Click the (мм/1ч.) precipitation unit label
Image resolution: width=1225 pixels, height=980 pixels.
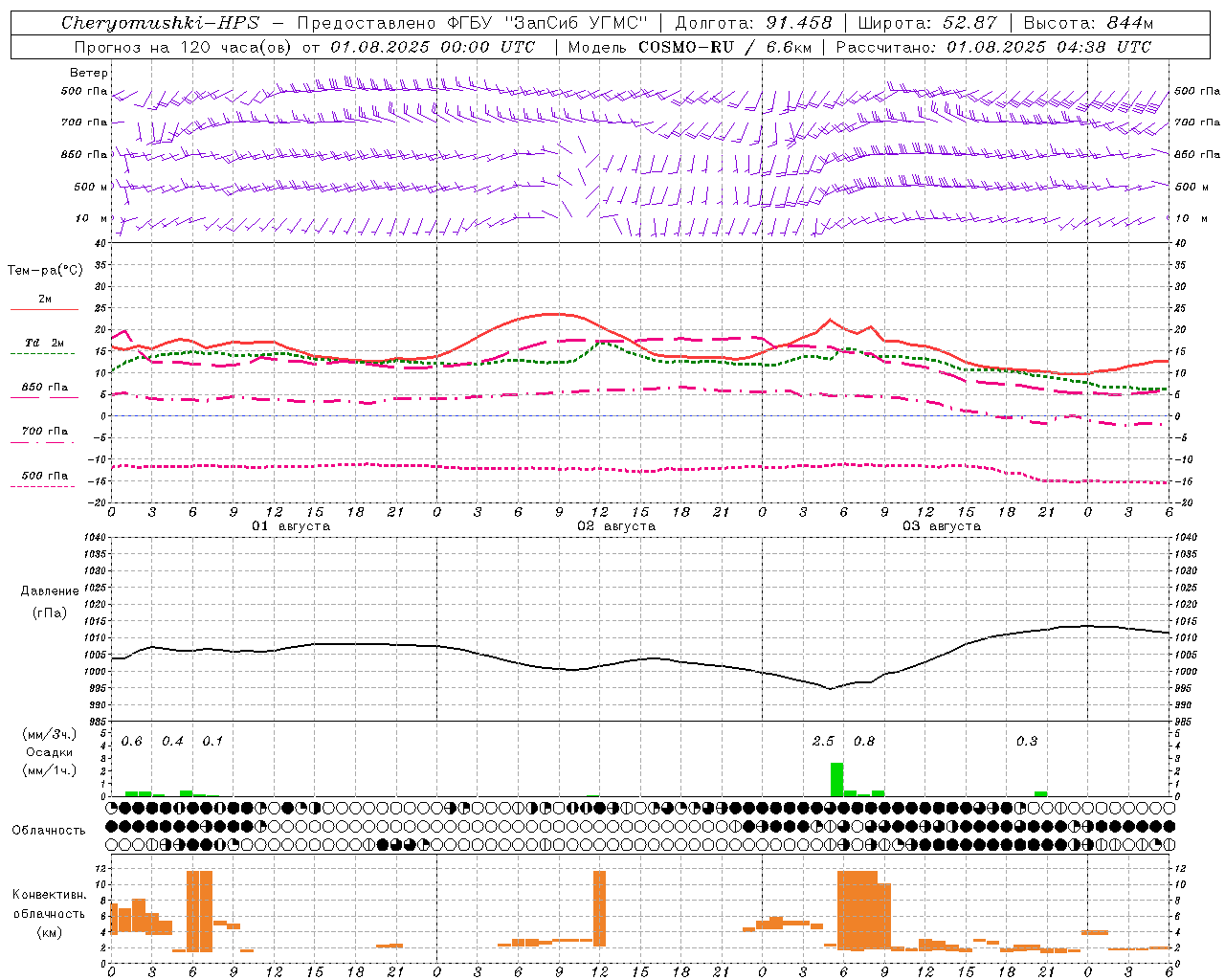click(48, 770)
